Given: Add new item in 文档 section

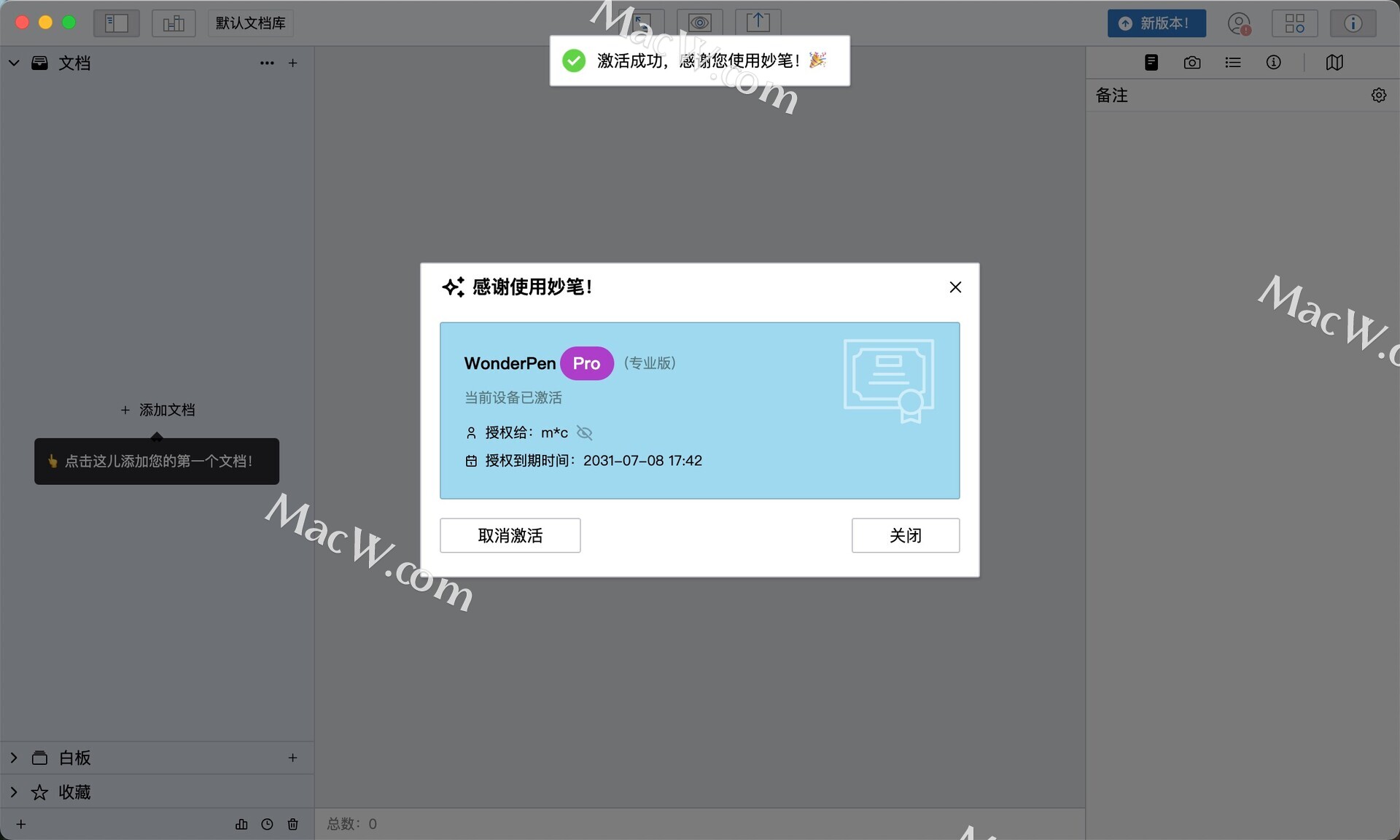Looking at the screenshot, I should click(292, 63).
